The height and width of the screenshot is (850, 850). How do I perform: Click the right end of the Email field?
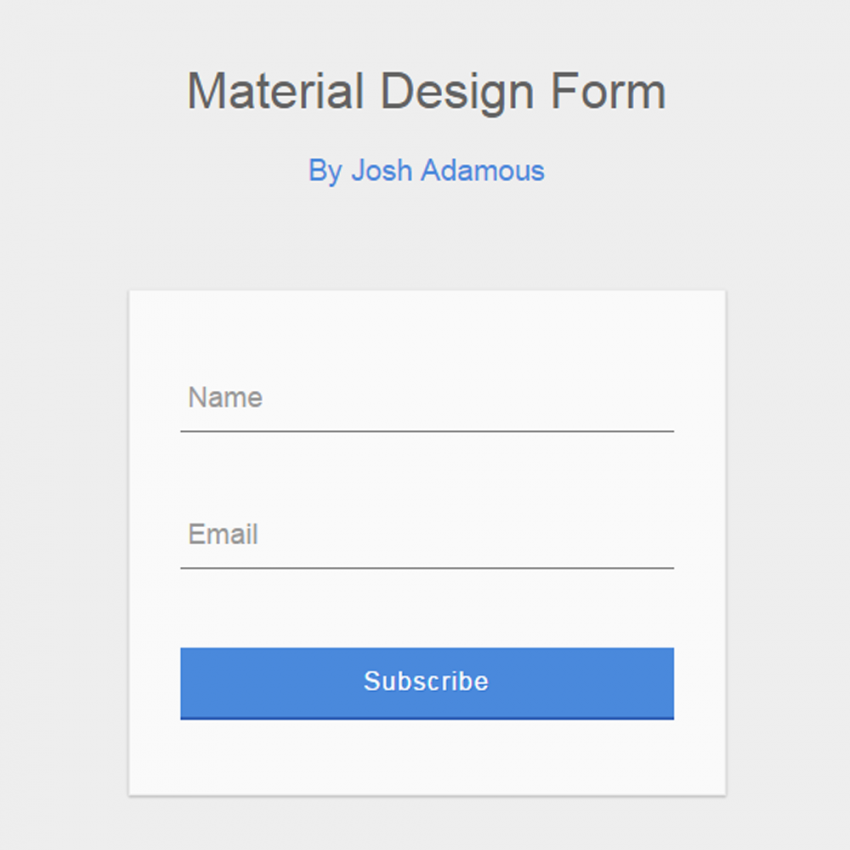655,535
